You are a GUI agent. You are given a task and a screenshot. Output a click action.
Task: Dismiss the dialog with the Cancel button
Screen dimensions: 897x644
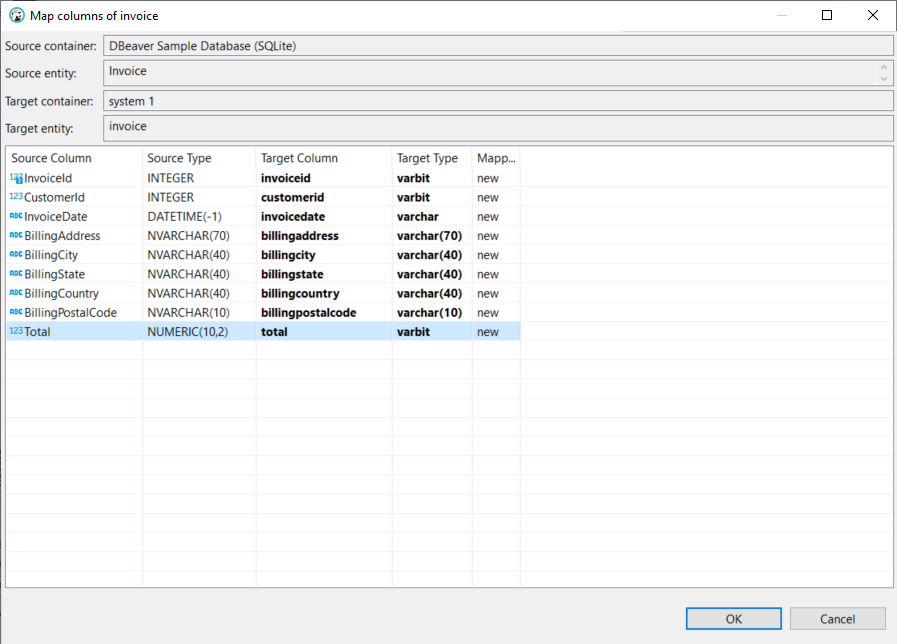[837, 618]
